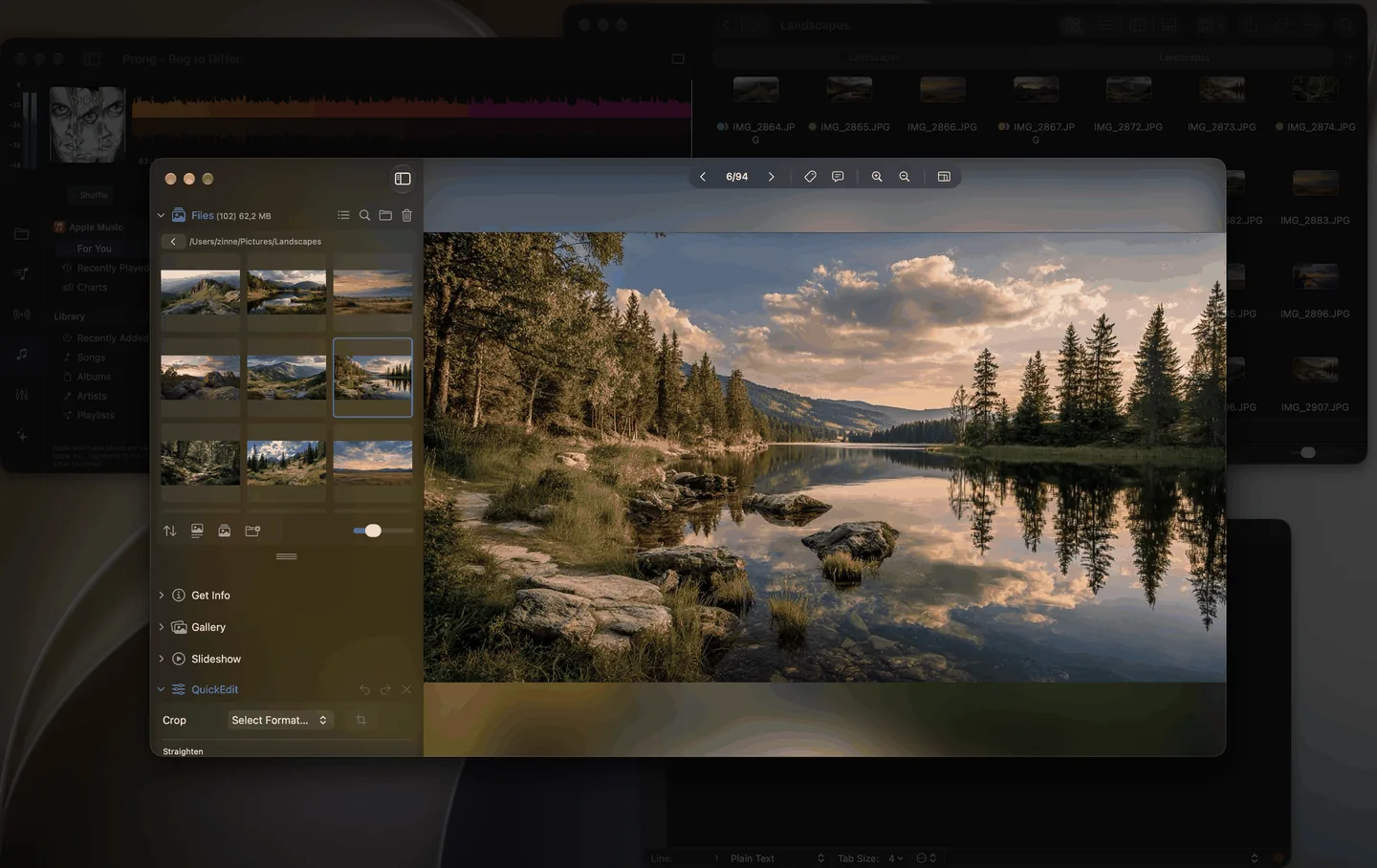Zoom in on the lake photo
The height and width of the screenshot is (868, 1377).
(877, 177)
